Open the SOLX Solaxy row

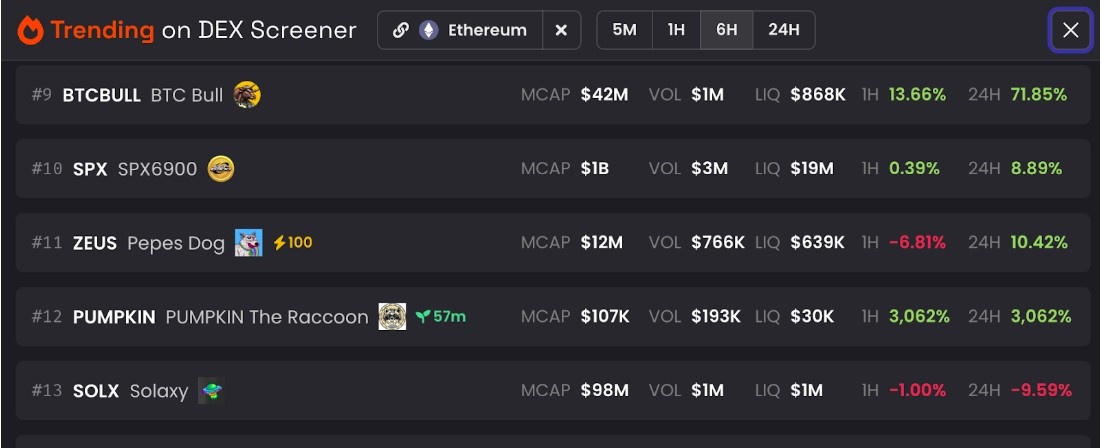[x=552, y=390]
